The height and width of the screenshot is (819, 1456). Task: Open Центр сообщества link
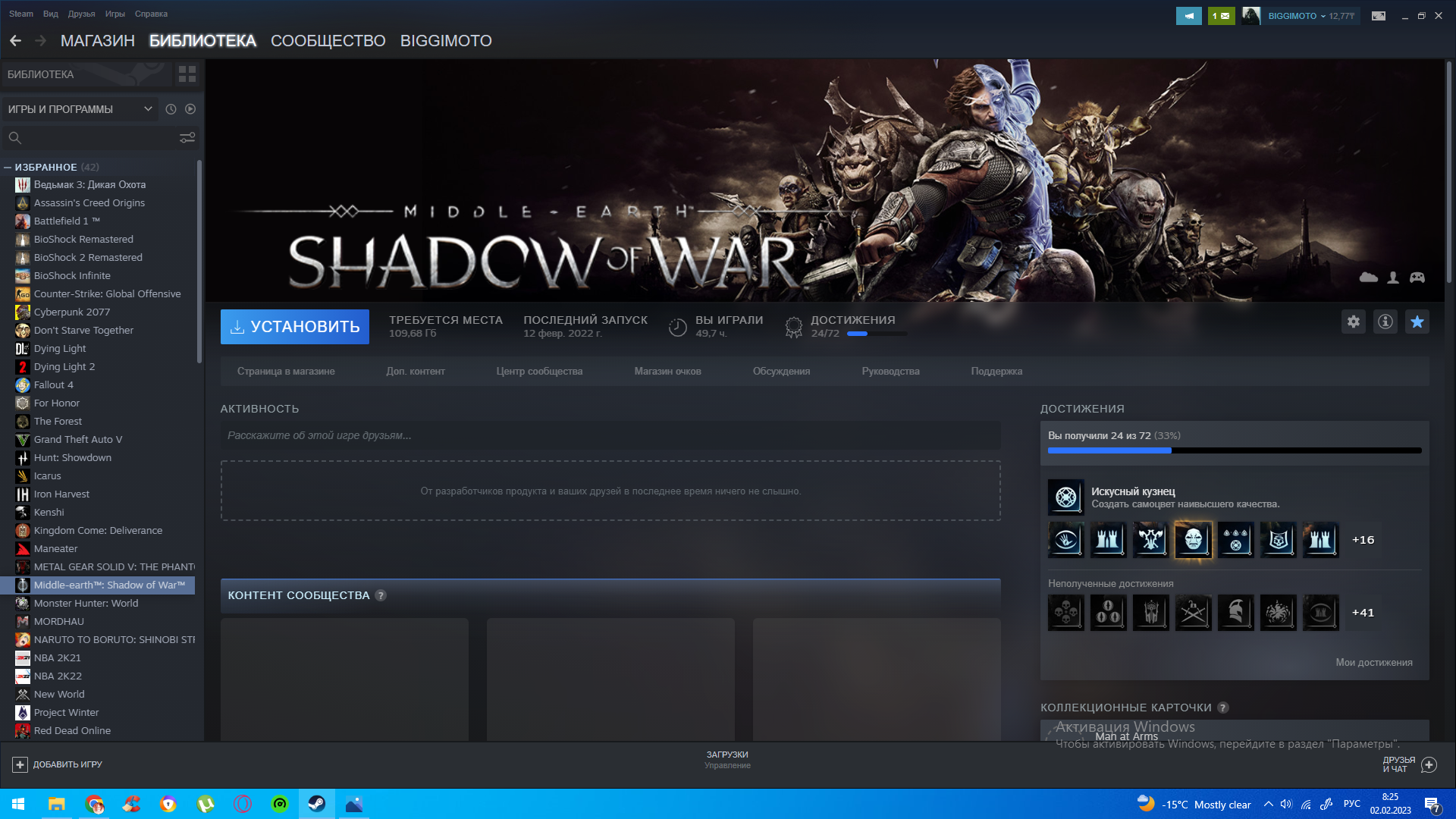coord(540,372)
